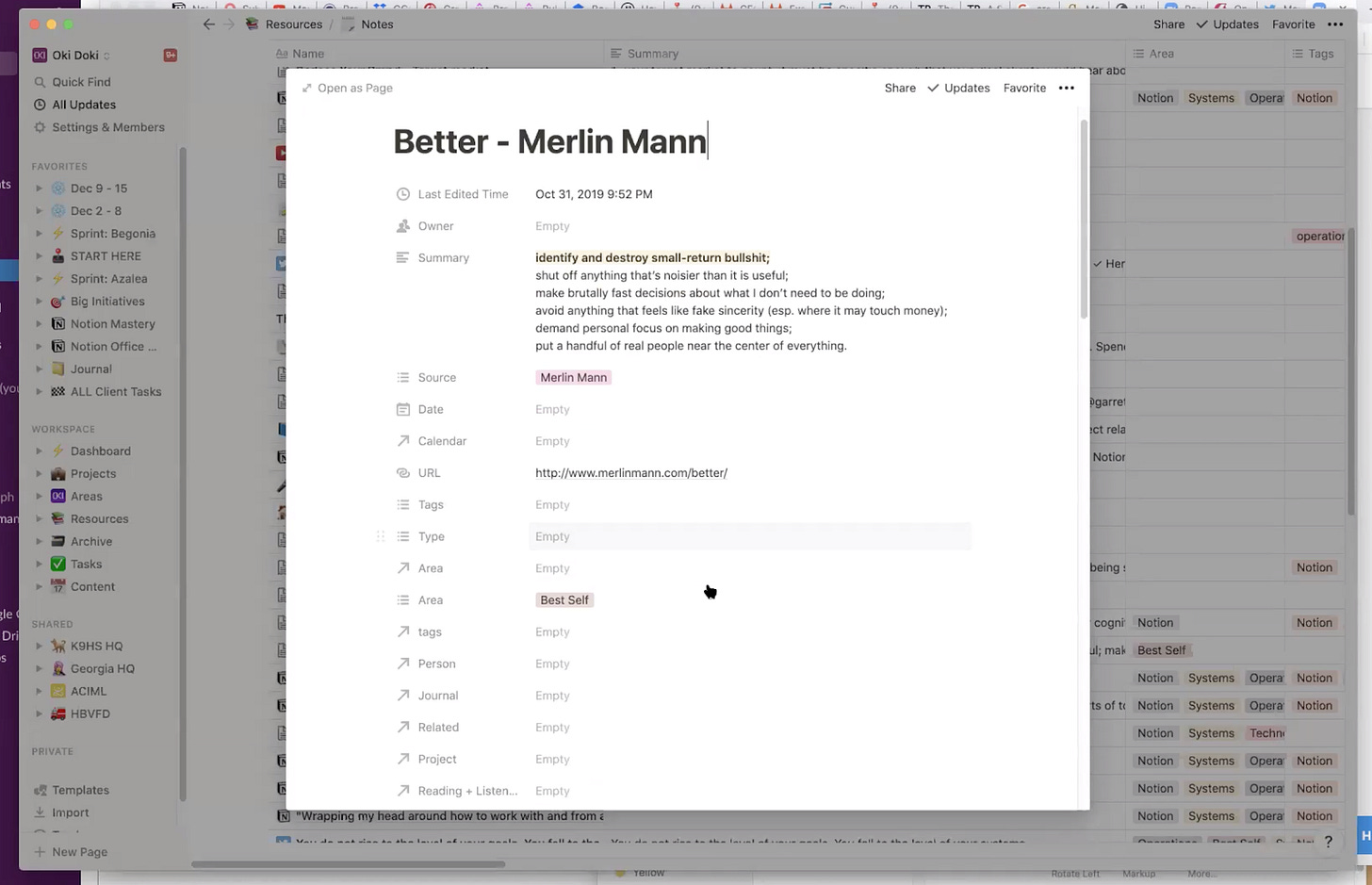Click the drag handle beside Type property
1372x885 pixels.
[381, 536]
